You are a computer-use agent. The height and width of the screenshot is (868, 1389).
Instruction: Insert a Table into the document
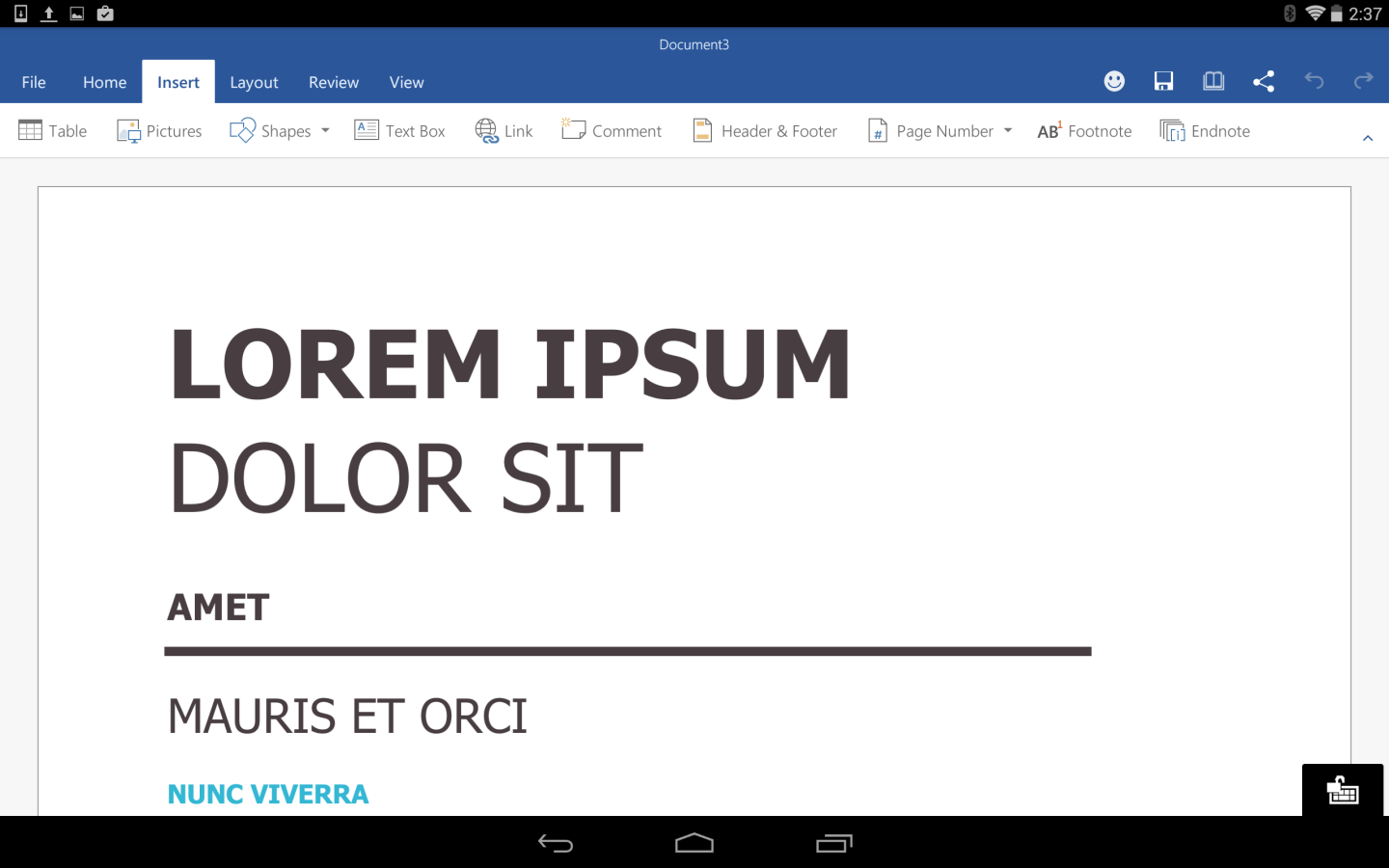52,130
